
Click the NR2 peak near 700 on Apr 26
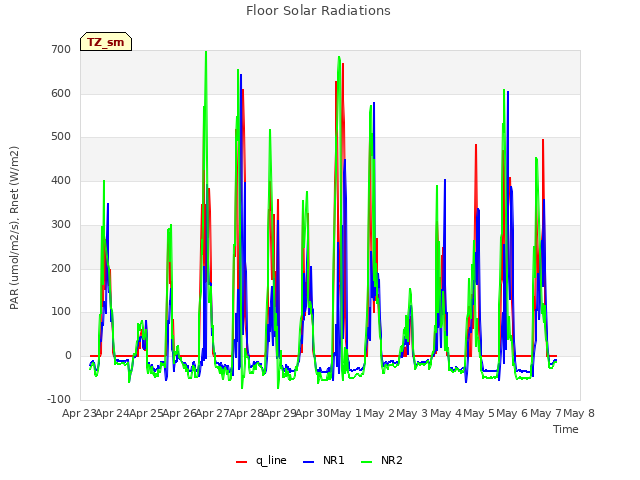point(206,52)
